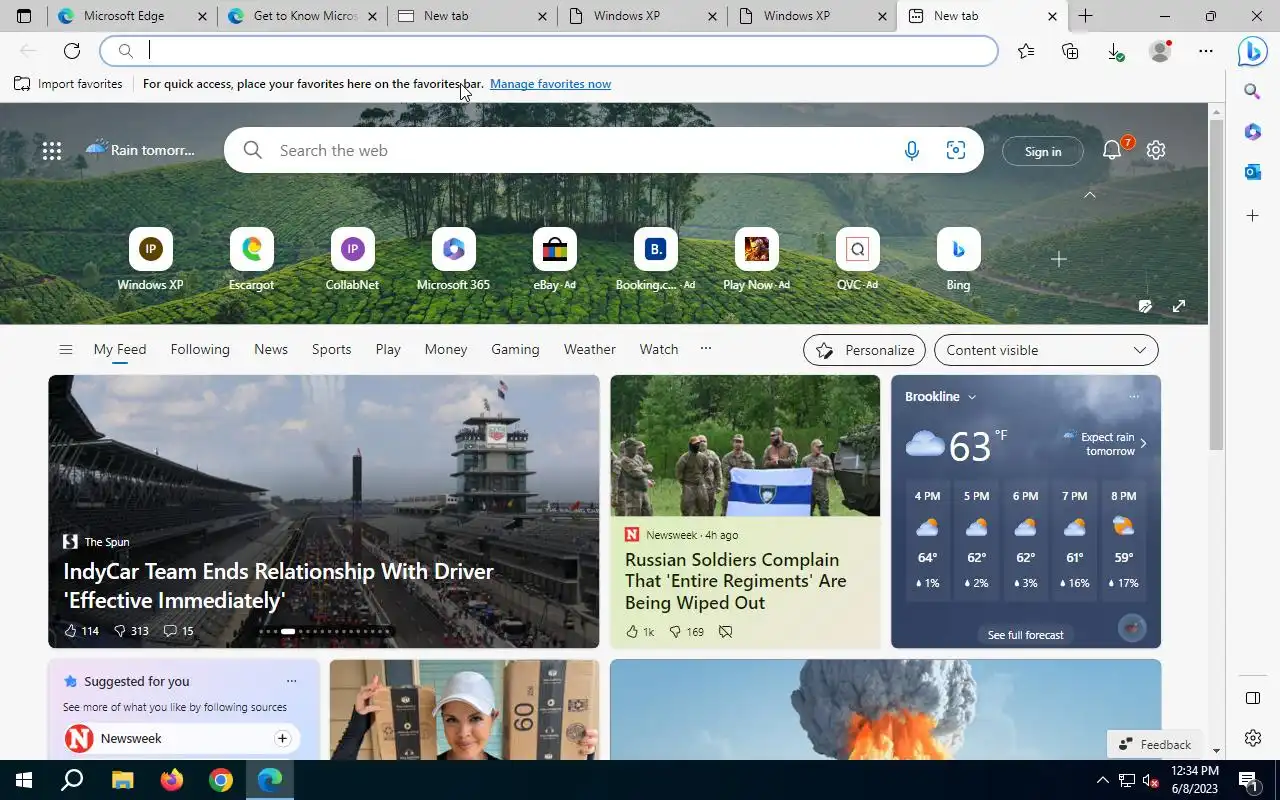Add a sidebar app with plus
Screen dimensions: 1280x800
pos(1252,216)
